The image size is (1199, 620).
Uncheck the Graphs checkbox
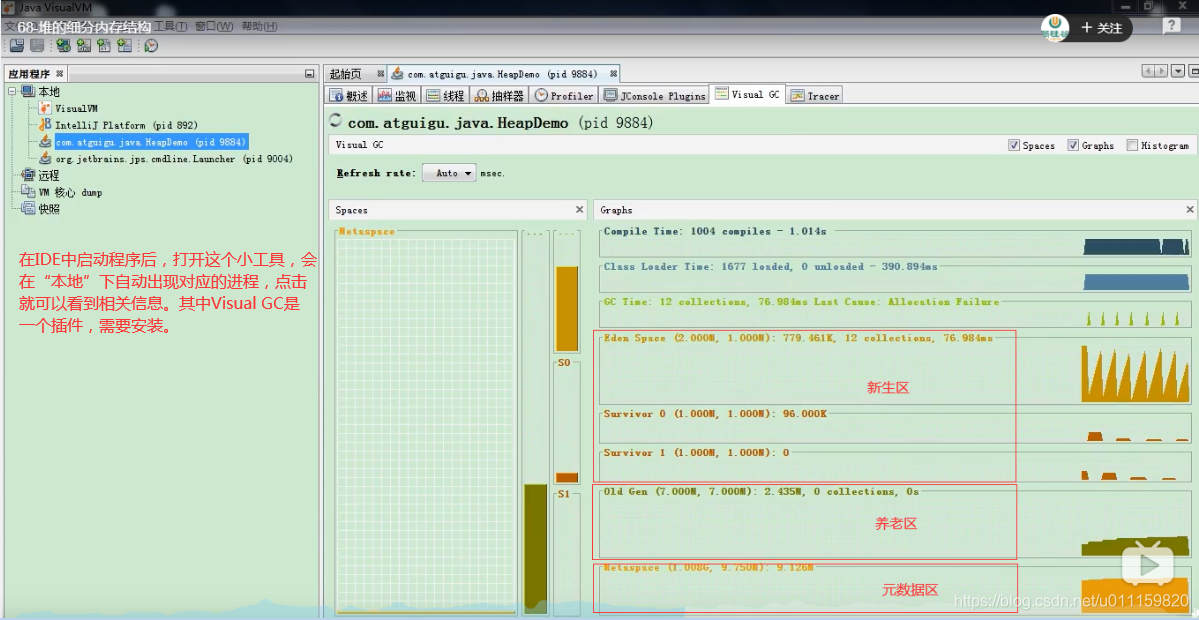tap(1073, 145)
